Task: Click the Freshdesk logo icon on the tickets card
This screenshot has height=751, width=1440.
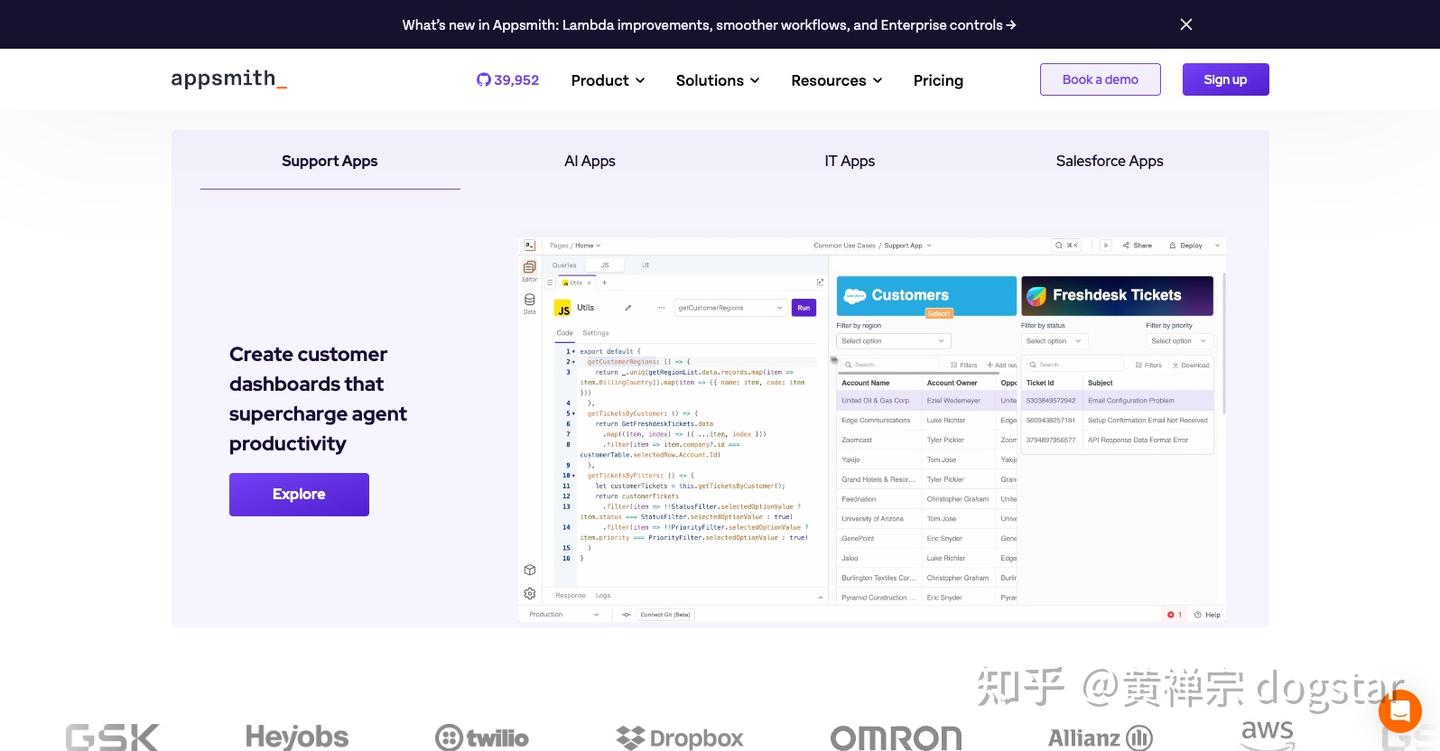Action: tap(1037, 295)
